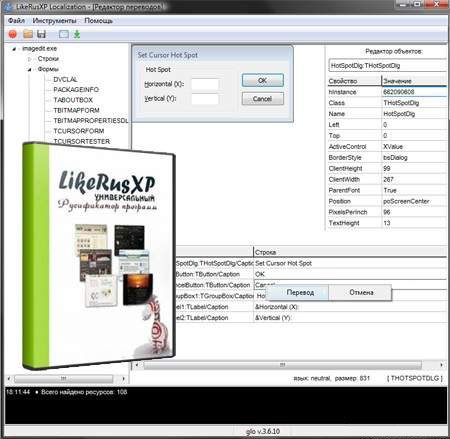This screenshot has height=439, width=450.
Task: Save using the floppy disk icon
Action: (41, 34)
